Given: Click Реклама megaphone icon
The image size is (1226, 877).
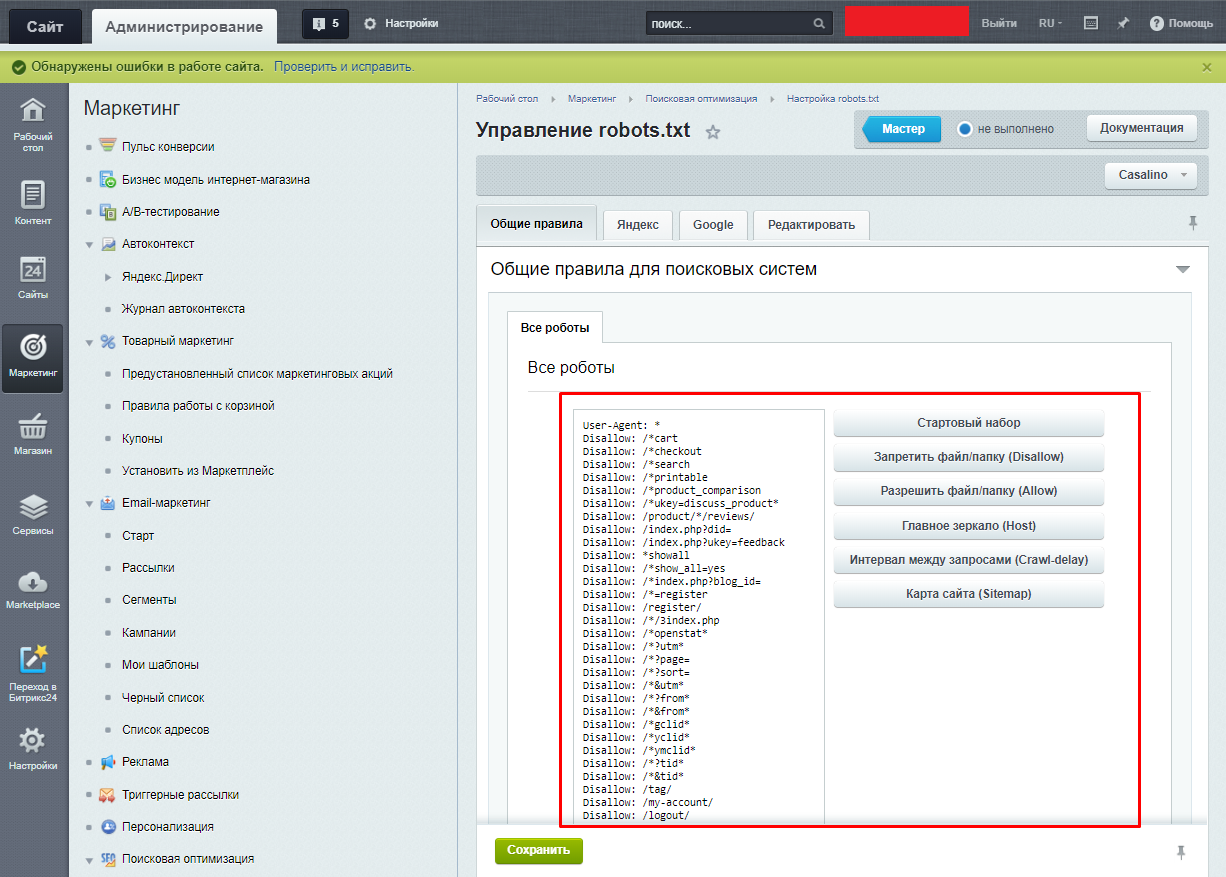Looking at the screenshot, I should (x=107, y=762).
